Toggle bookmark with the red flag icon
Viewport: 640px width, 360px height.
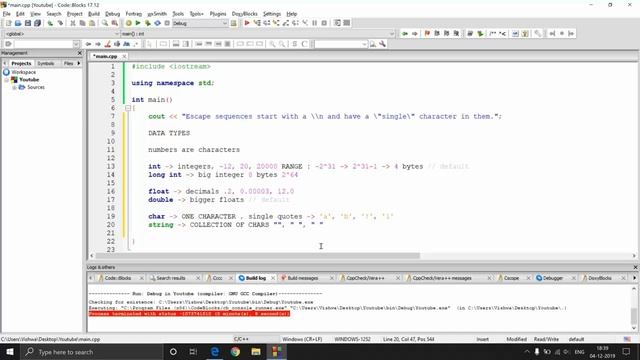point(427,33)
